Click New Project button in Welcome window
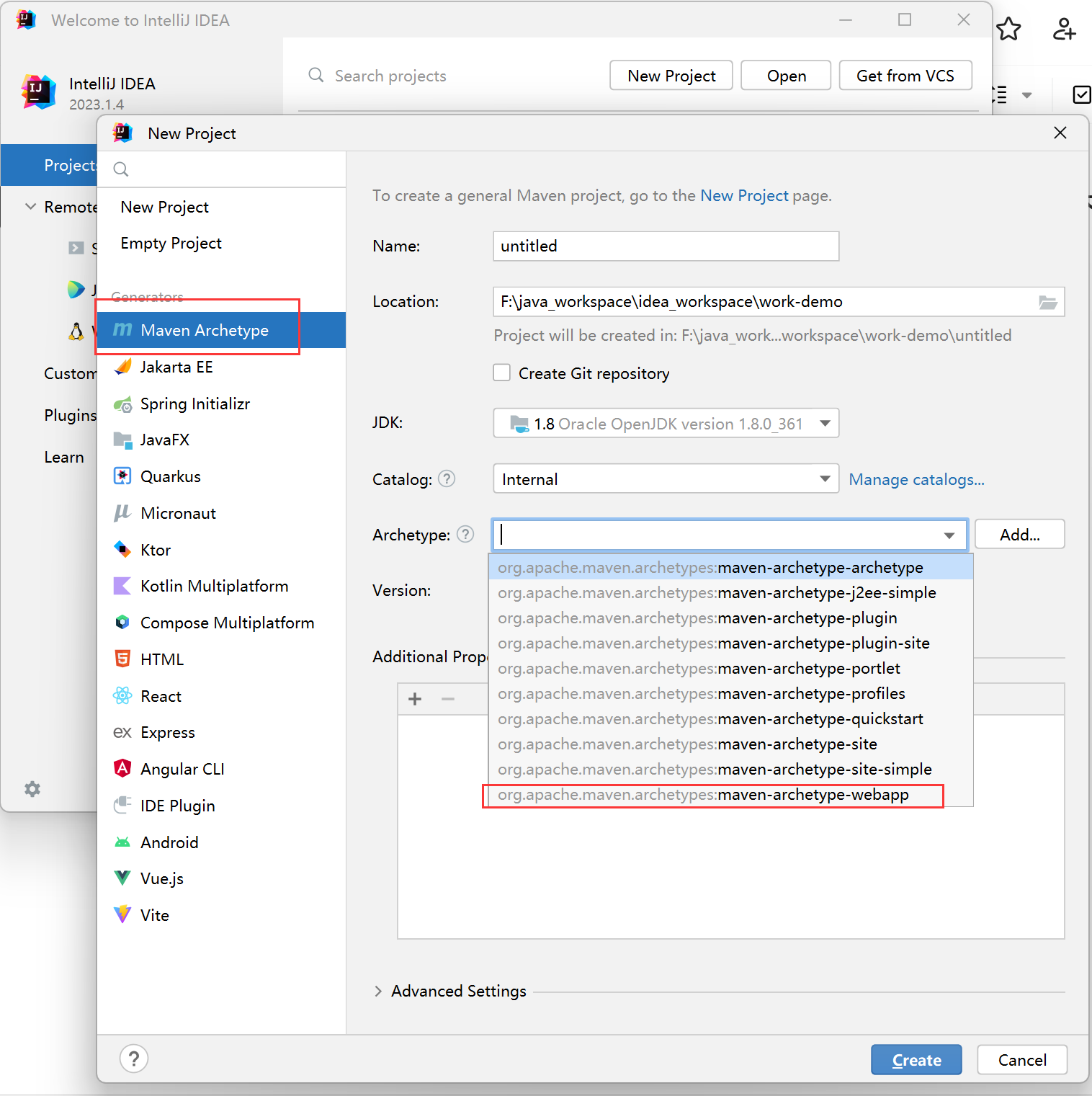 [671, 76]
